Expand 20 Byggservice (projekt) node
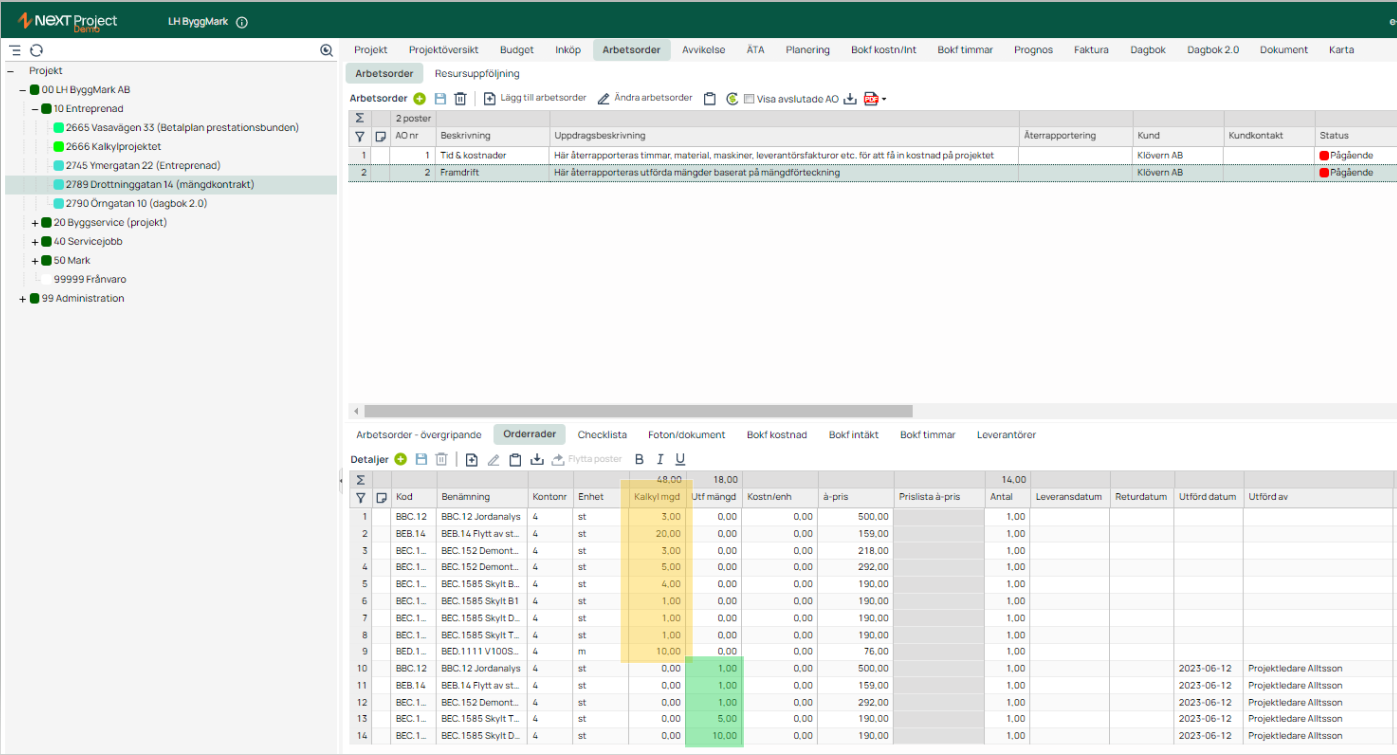 [x=35, y=223]
